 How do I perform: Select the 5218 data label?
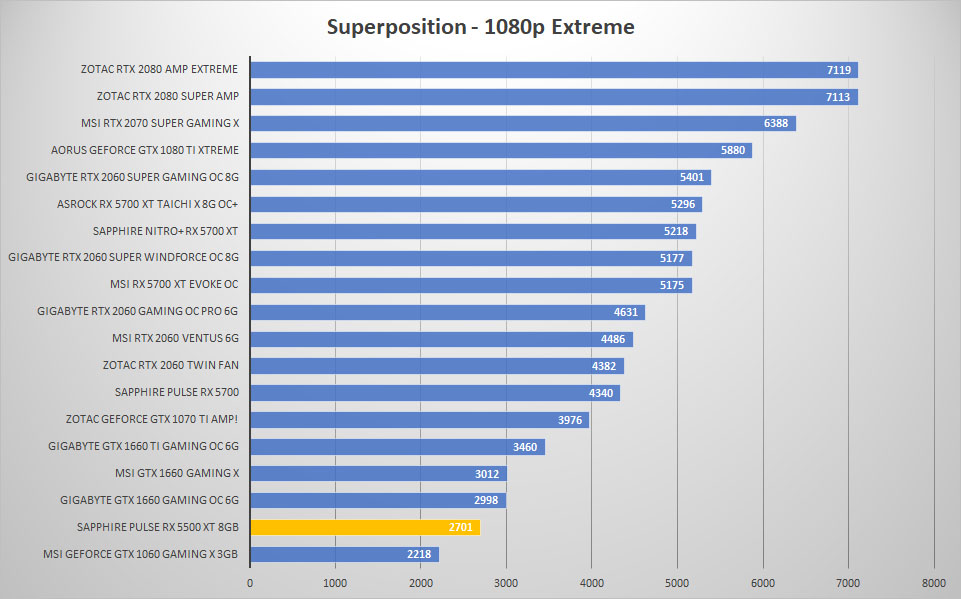click(675, 231)
